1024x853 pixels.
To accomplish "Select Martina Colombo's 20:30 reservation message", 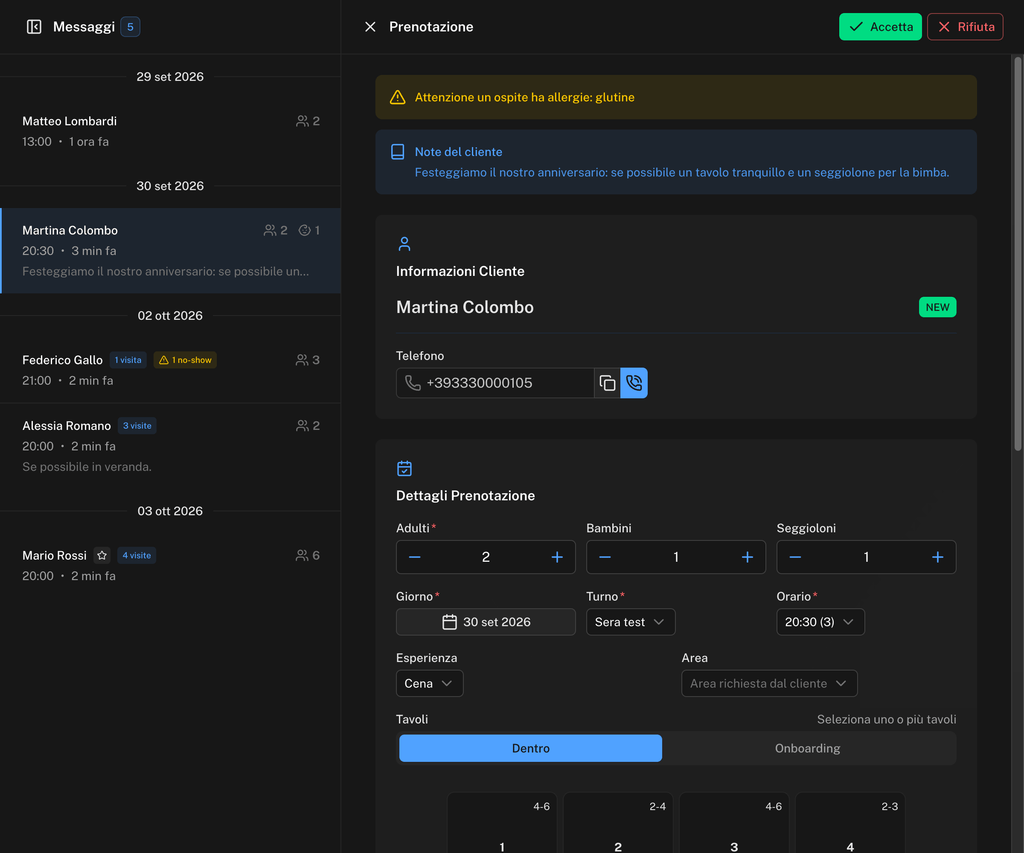I will [170, 251].
